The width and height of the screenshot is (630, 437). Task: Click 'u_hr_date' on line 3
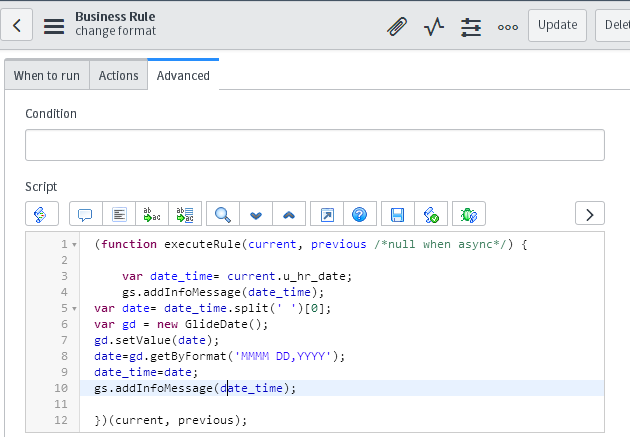[315, 276]
